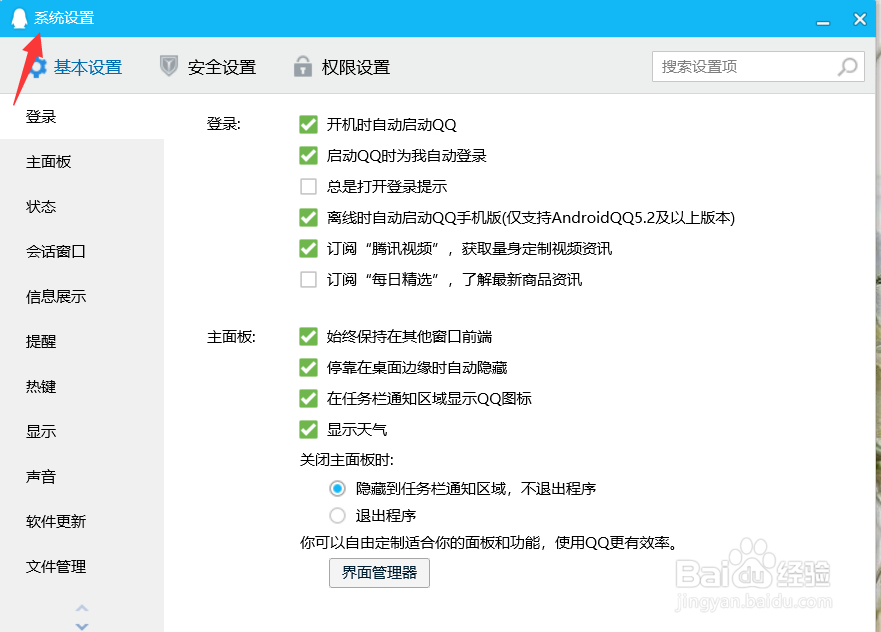
Task: Uncheck the 订阅腾讯视频 option
Action: coord(308,248)
